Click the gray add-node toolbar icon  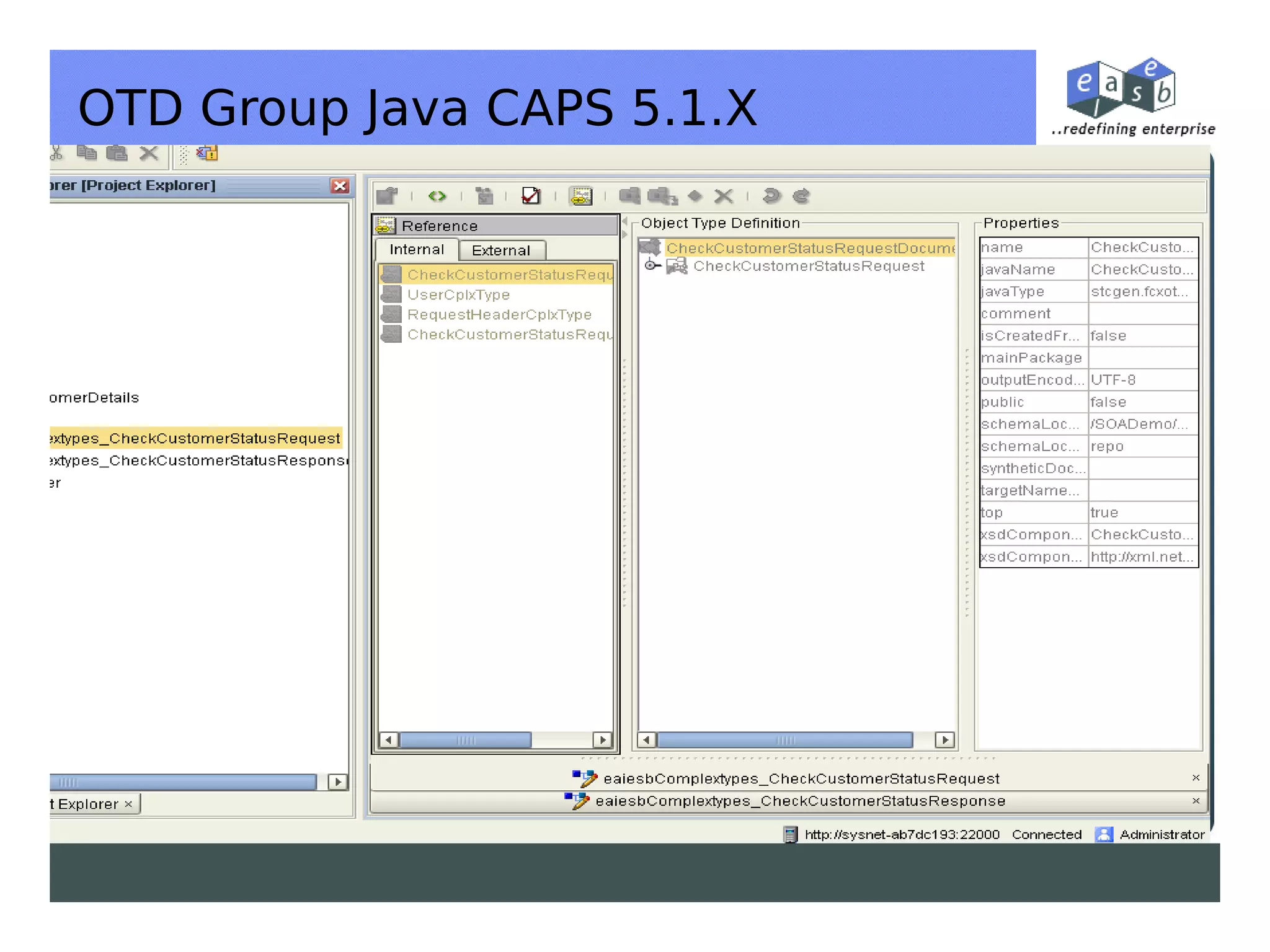629,196
